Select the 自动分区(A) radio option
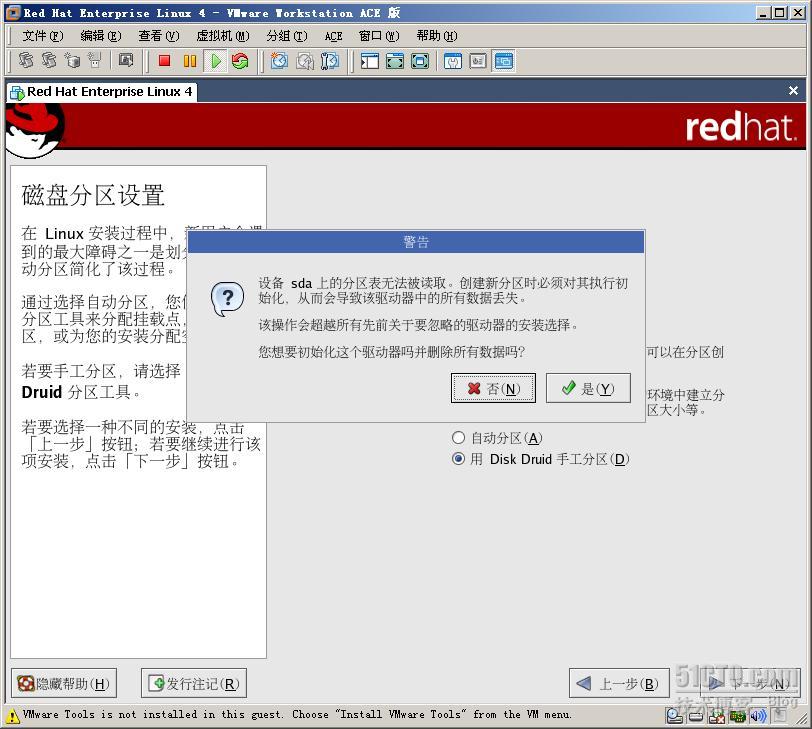The width and height of the screenshot is (812, 729). 497,439
